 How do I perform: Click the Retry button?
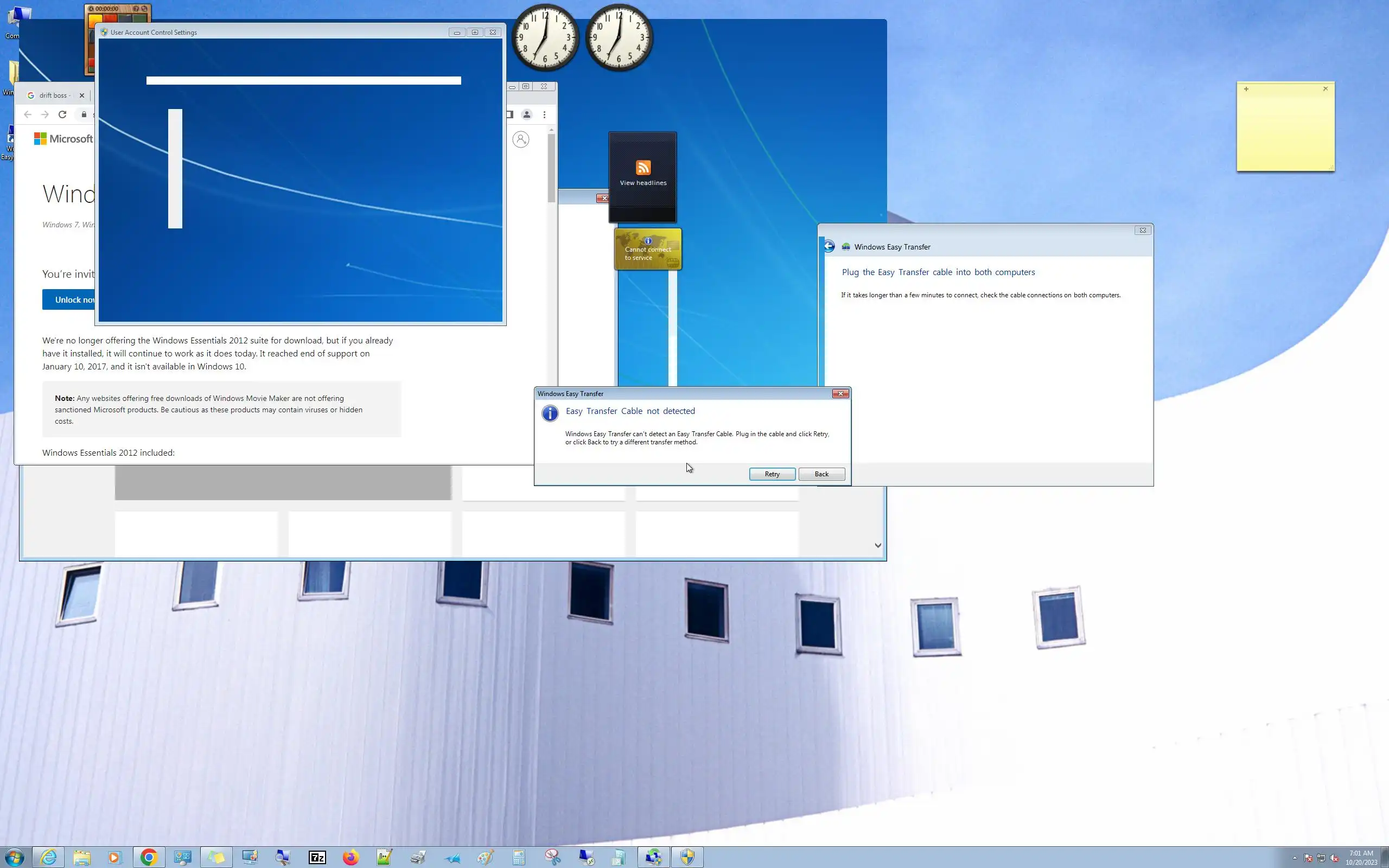click(x=772, y=474)
